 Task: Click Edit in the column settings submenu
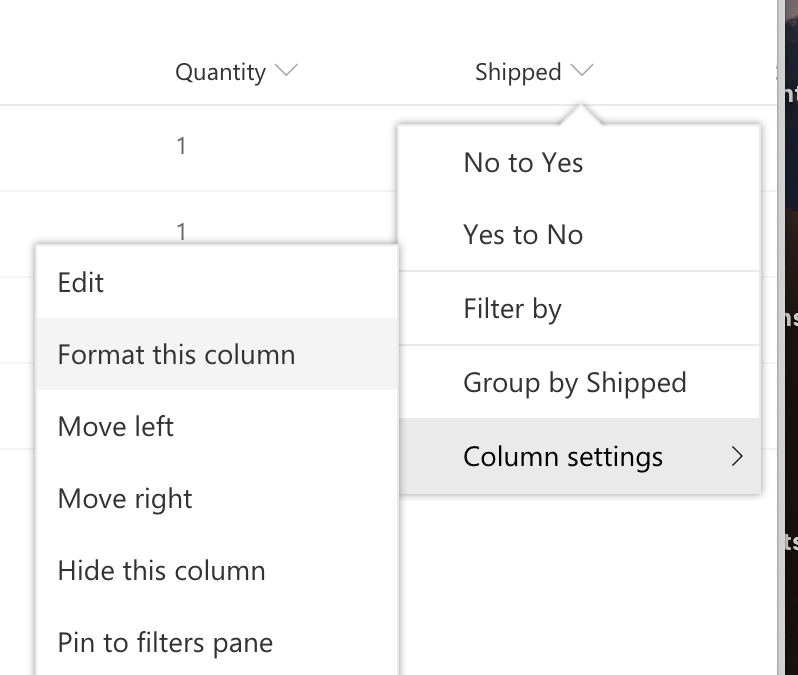pos(81,283)
